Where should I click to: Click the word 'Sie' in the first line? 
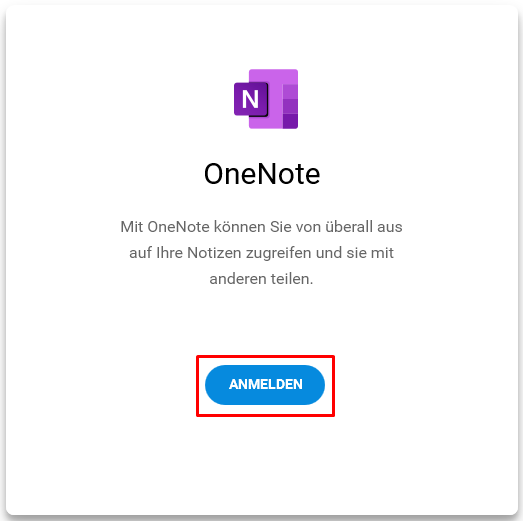(281, 227)
